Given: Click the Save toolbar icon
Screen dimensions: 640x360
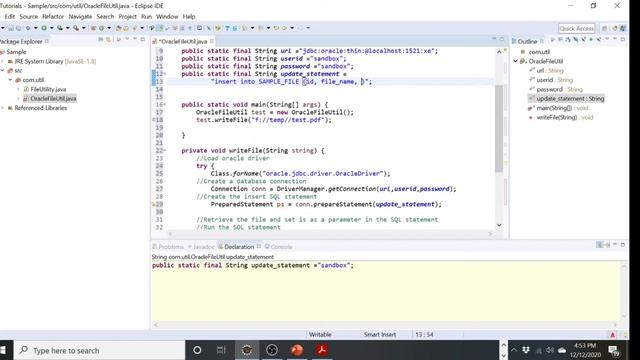Looking at the screenshot, I should 10,28.
